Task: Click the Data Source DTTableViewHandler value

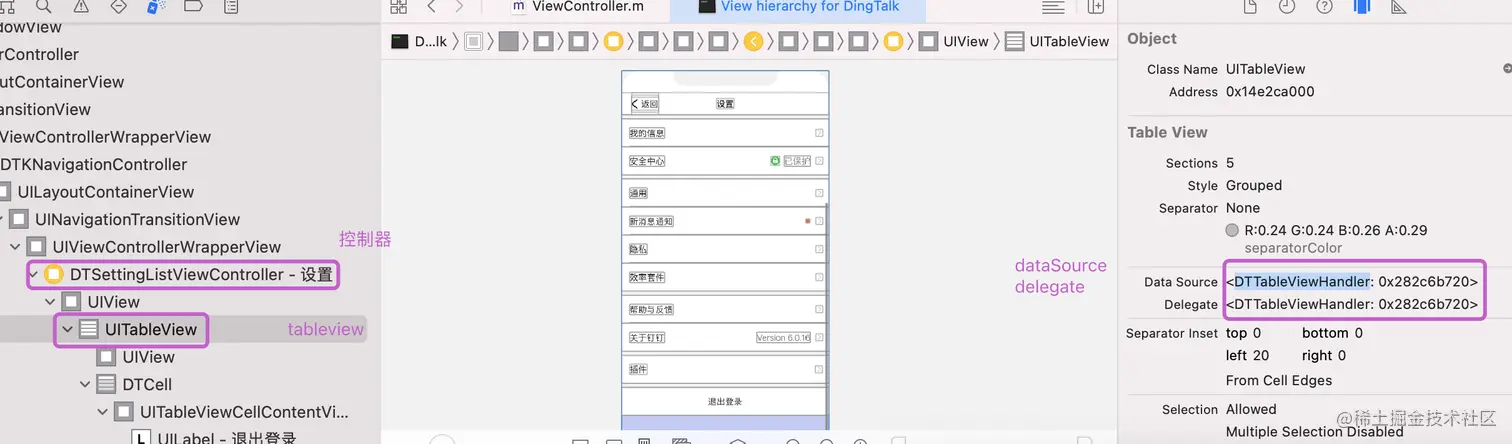Action: (x=1352, y=282)
